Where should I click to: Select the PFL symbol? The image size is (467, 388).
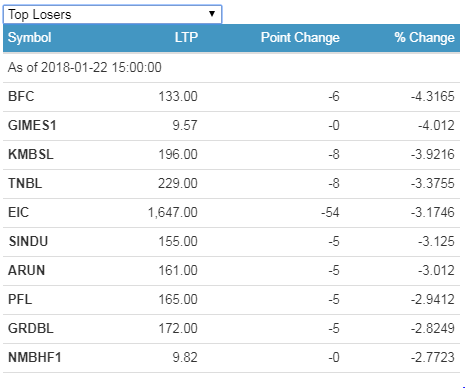tap(20, 299)
